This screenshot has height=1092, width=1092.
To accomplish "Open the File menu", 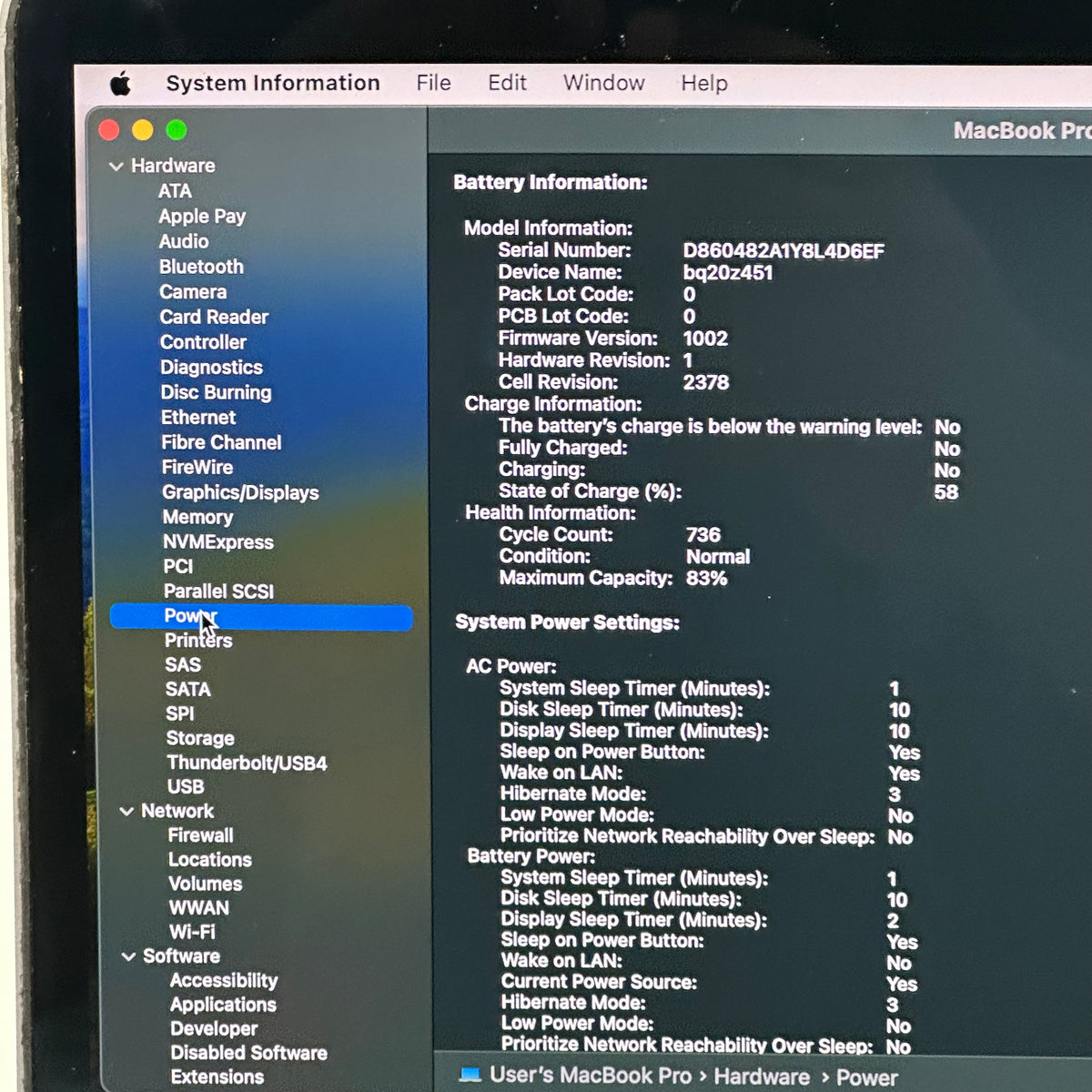I will point(433,83).
